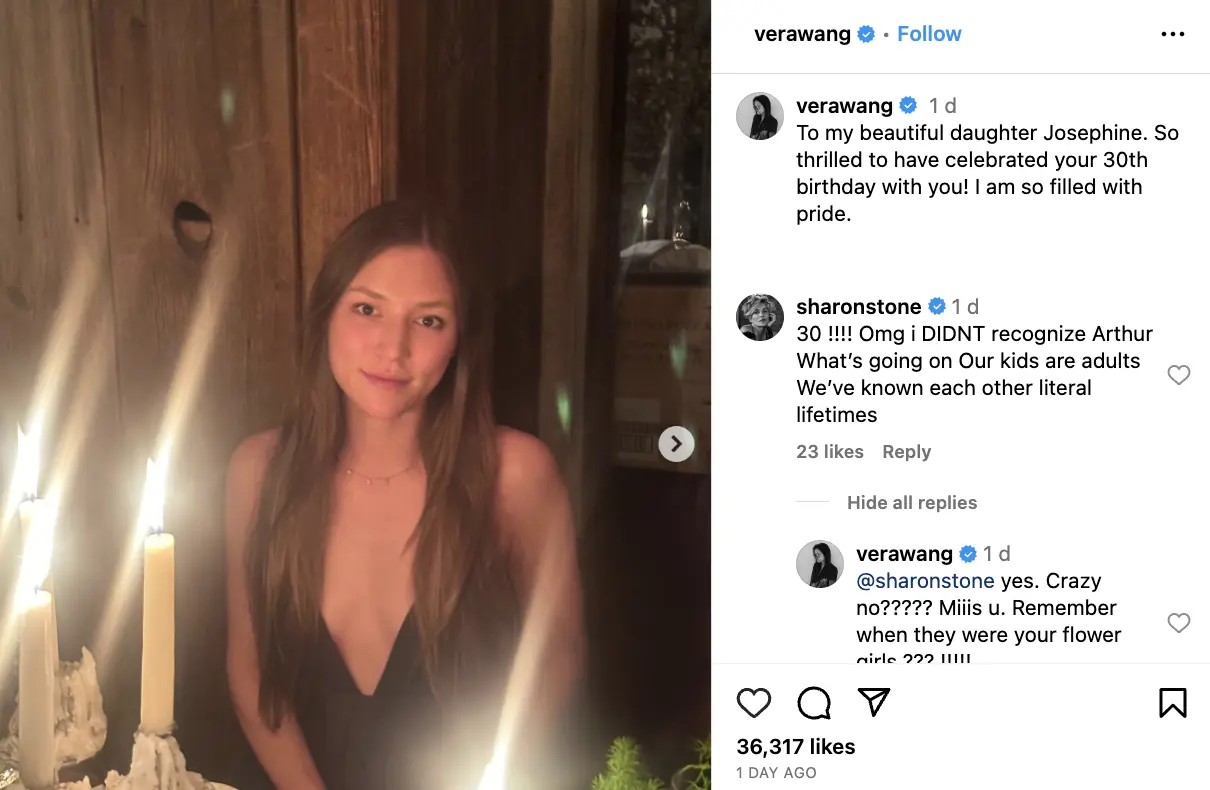Open verawang profile from header username
1210x790 pixels.
[802, 34]
